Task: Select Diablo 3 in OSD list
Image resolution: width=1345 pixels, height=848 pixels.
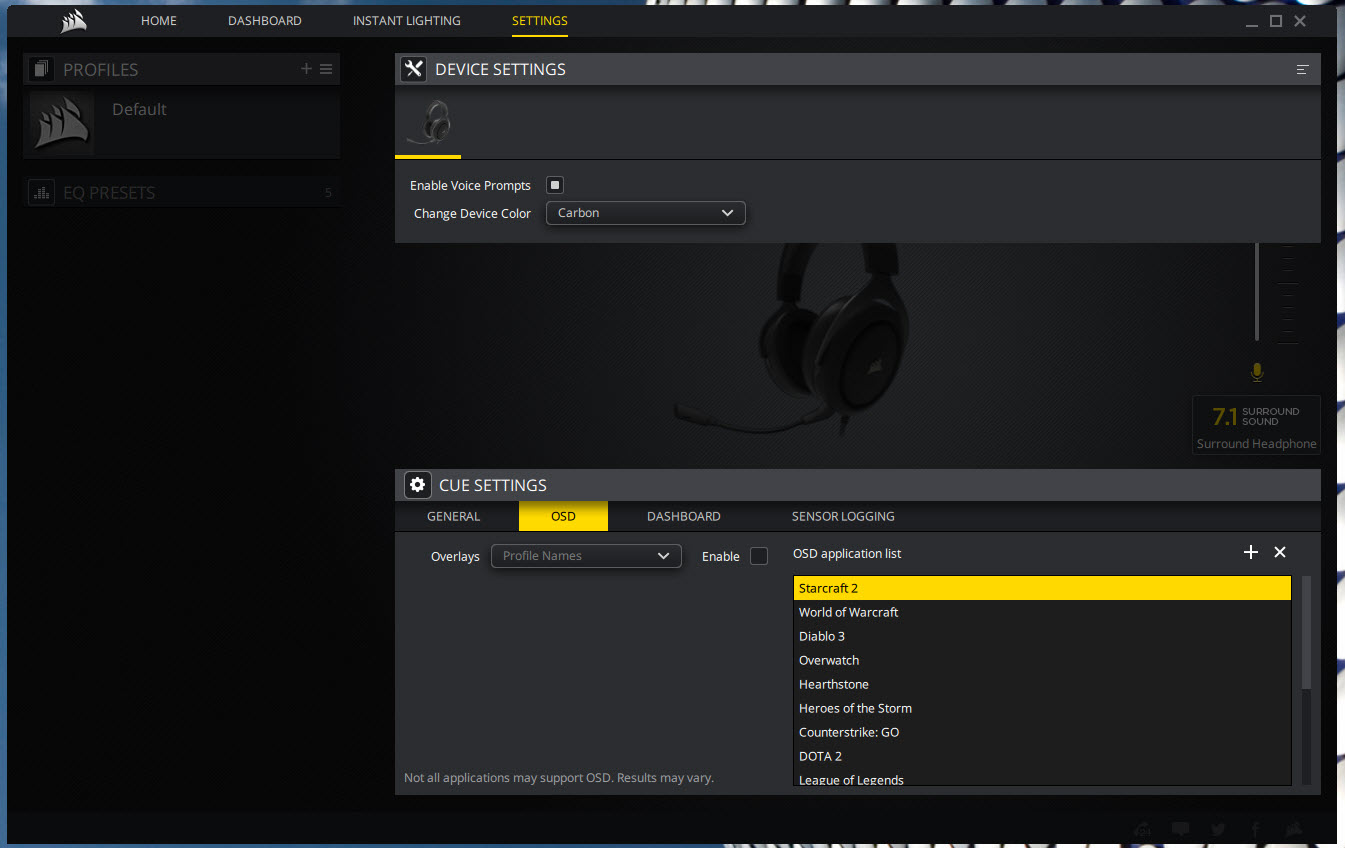Action: pyautogui.click(x=1042, y=636)
